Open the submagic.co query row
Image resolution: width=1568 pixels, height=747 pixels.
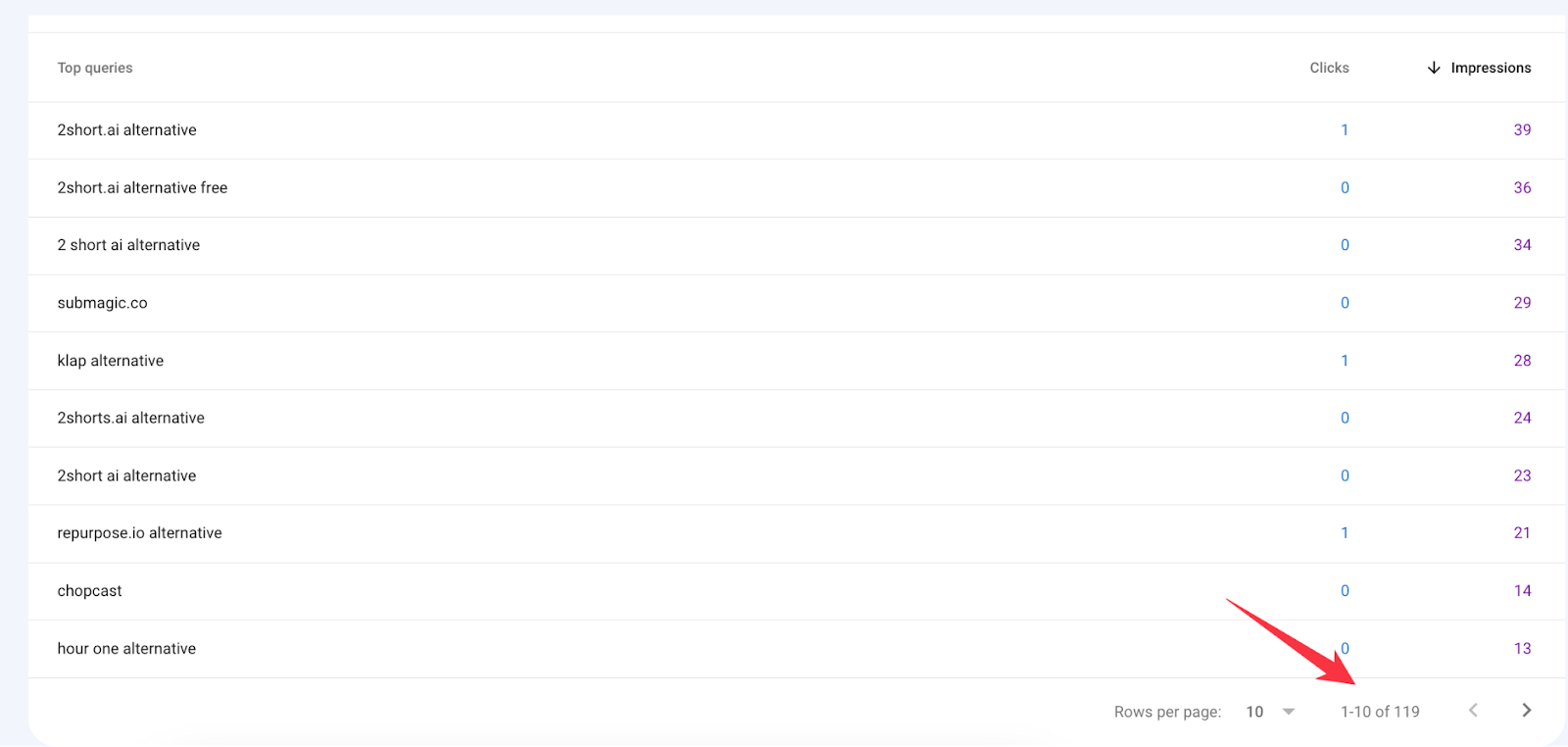coord(103,303)
